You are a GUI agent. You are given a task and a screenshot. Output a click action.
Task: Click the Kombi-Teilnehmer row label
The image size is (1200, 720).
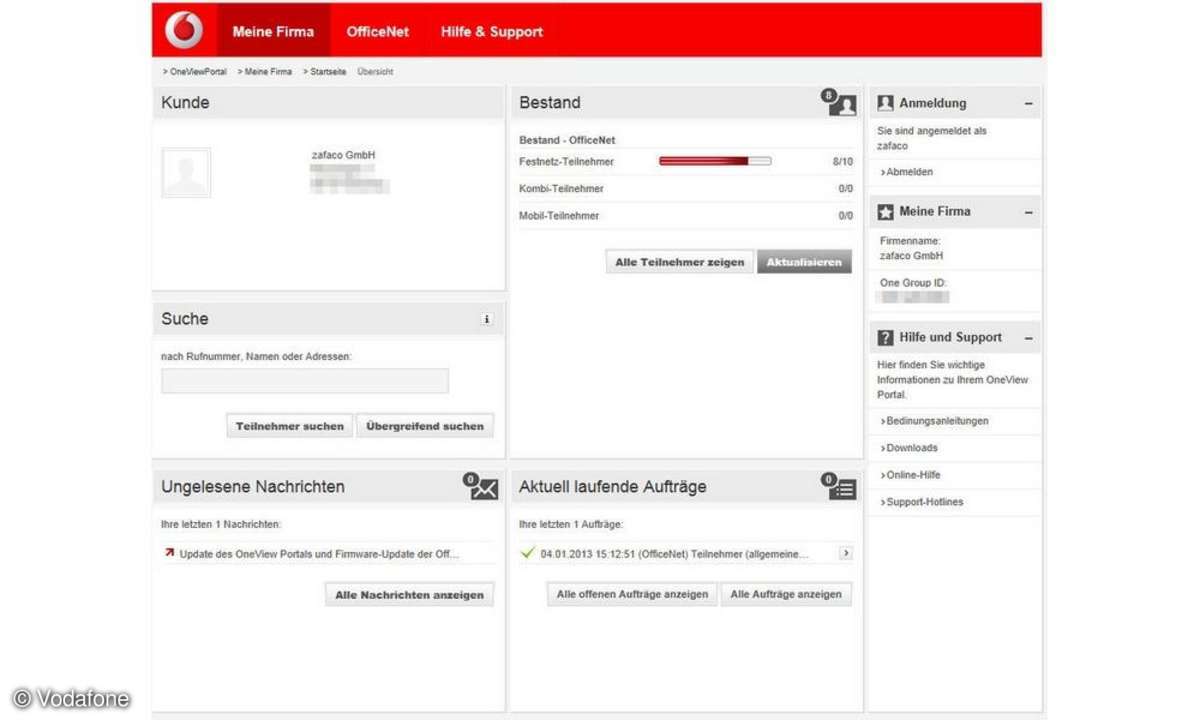[x=562, y=188]
